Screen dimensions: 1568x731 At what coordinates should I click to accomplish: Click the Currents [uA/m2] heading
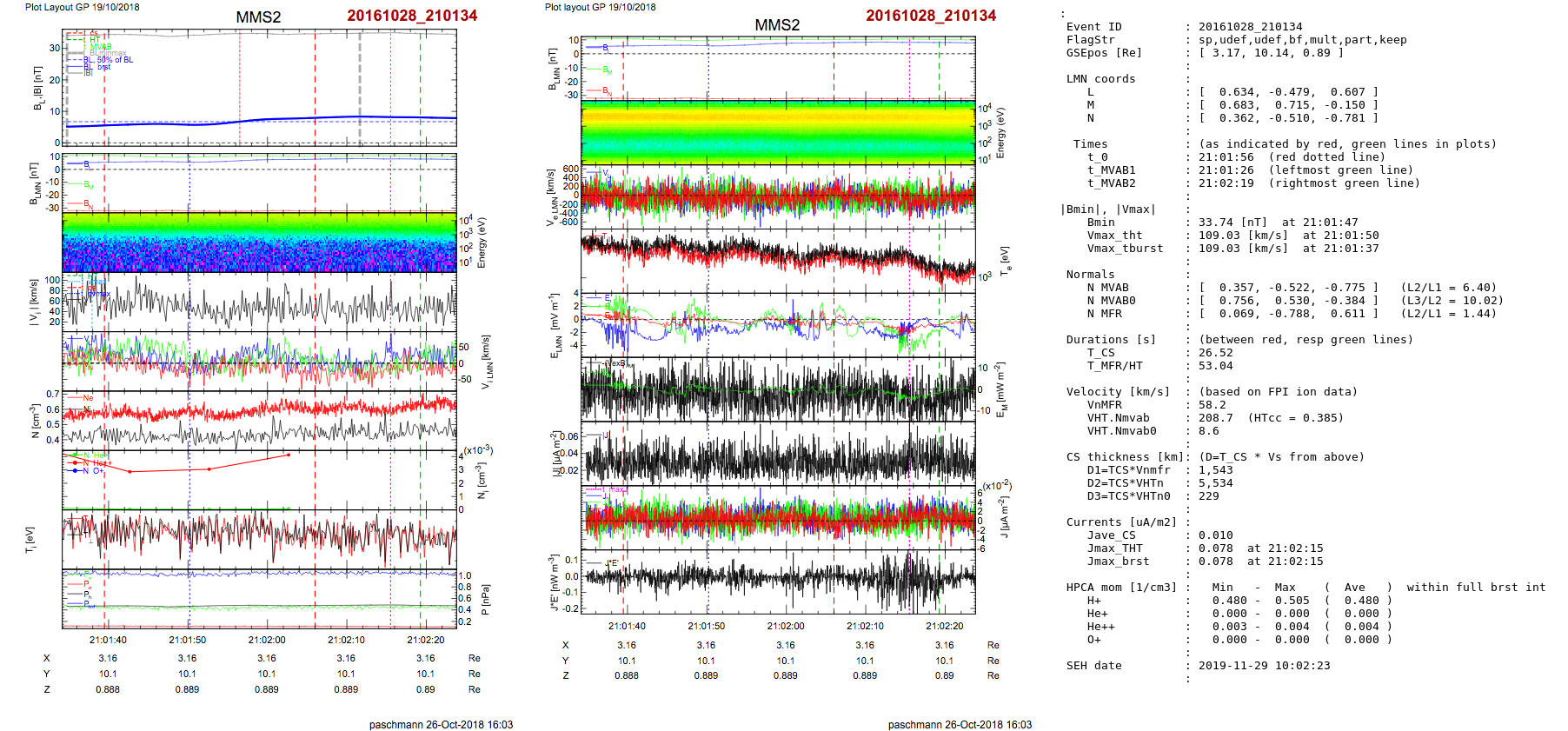[1121, 522]
